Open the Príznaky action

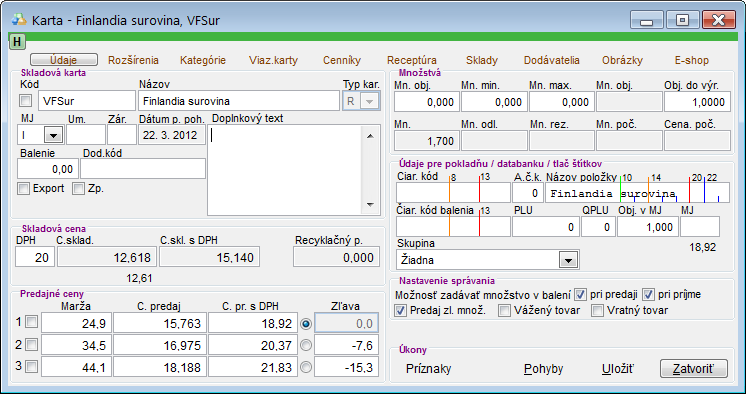click(x=428, y=369)
